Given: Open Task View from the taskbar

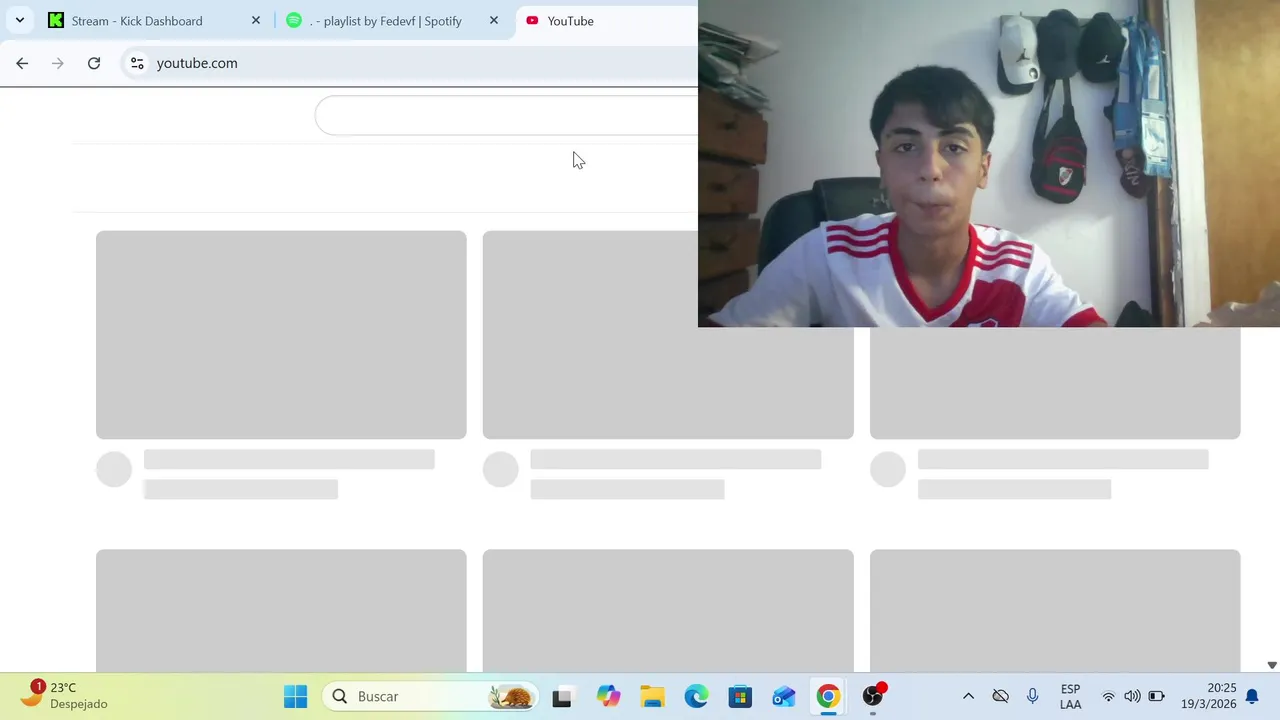Looking at the screenshot, I should point(562,696).
